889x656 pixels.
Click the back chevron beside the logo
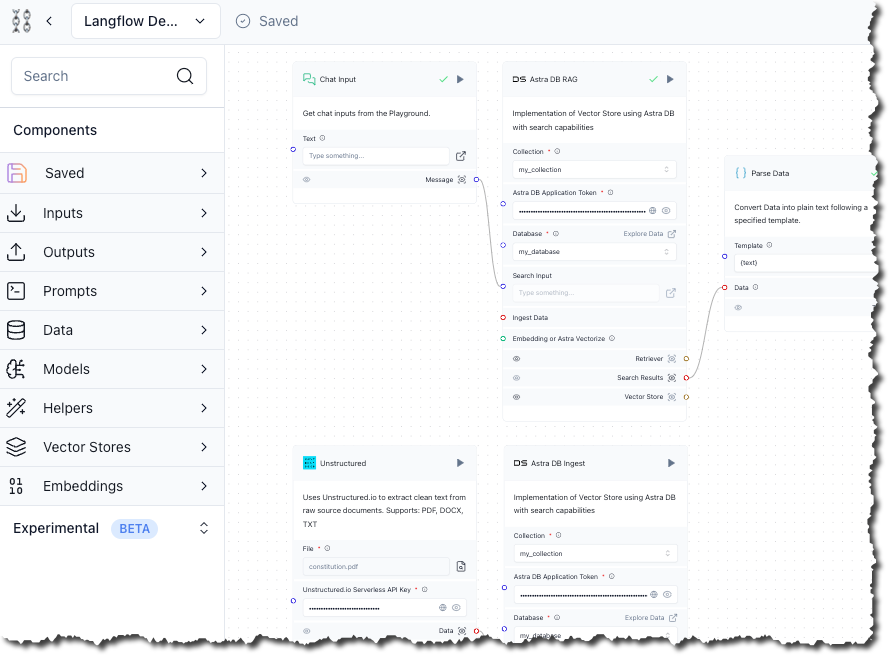point(48,20)
